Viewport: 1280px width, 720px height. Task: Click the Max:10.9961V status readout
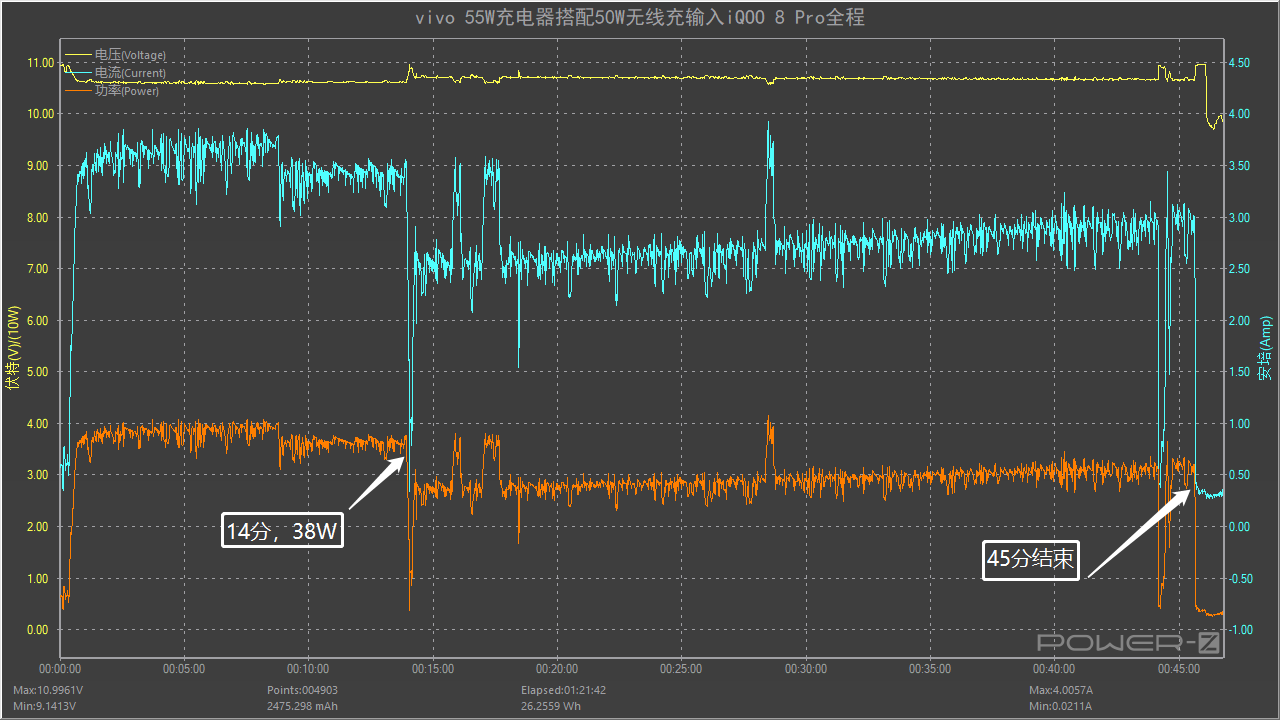pyautogui.click(x=48, y=690)
